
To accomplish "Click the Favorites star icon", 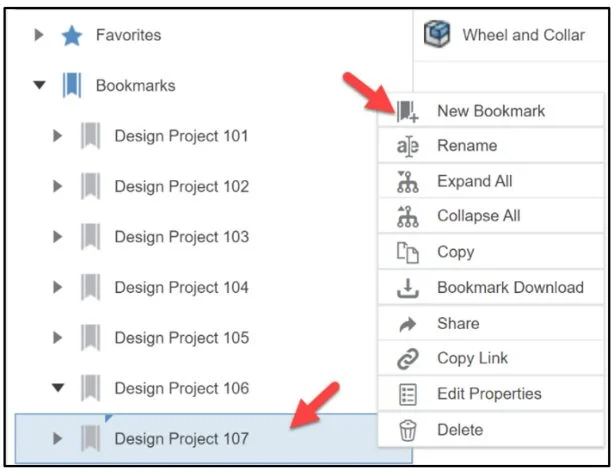I will click(71, 36).
